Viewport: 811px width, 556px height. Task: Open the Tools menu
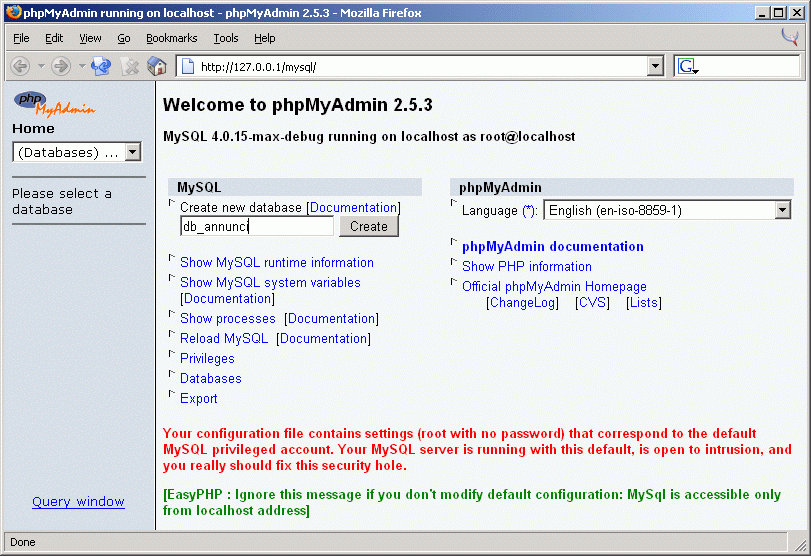click(226, 38)
